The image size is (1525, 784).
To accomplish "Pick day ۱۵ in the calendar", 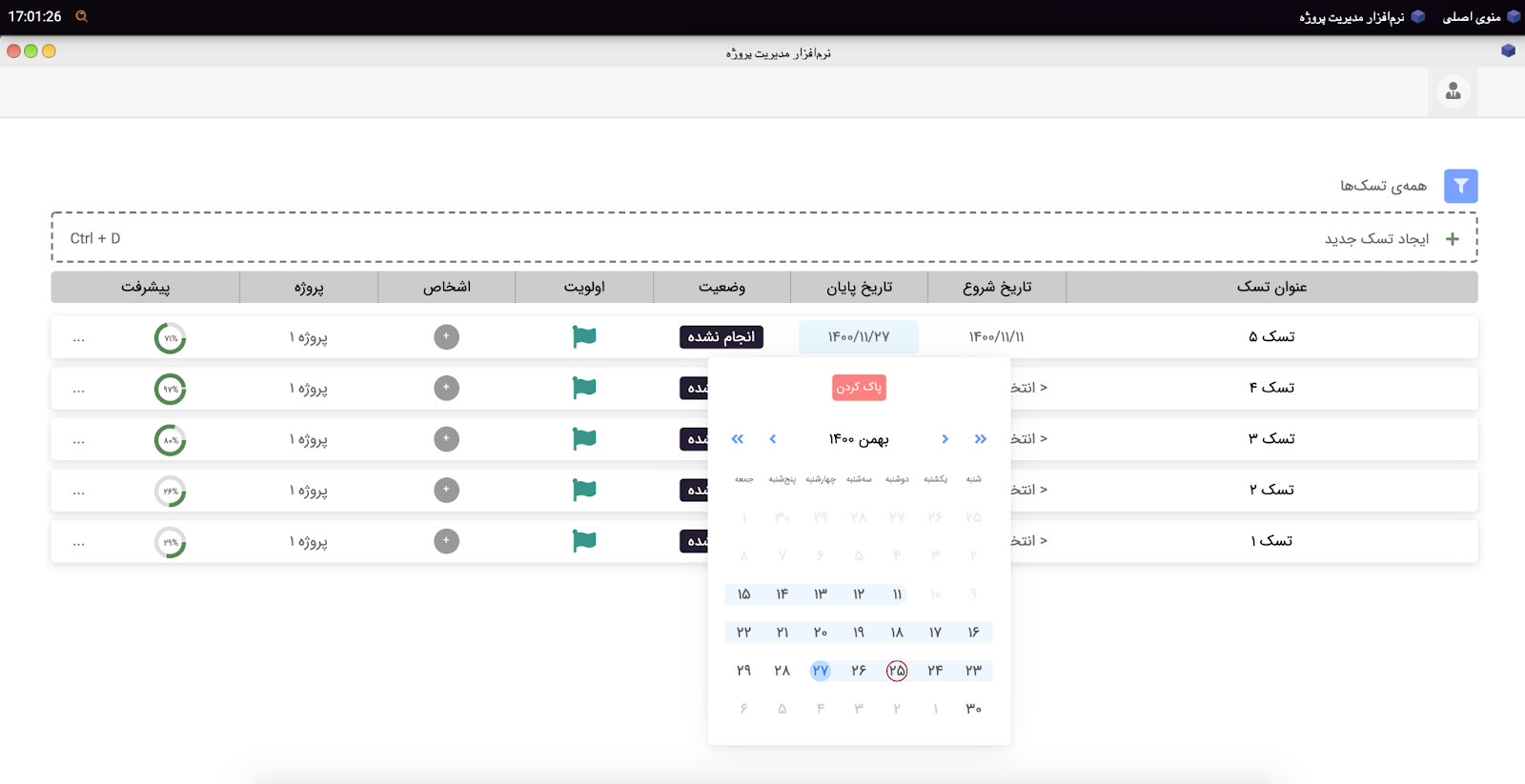I will [744, 594].
